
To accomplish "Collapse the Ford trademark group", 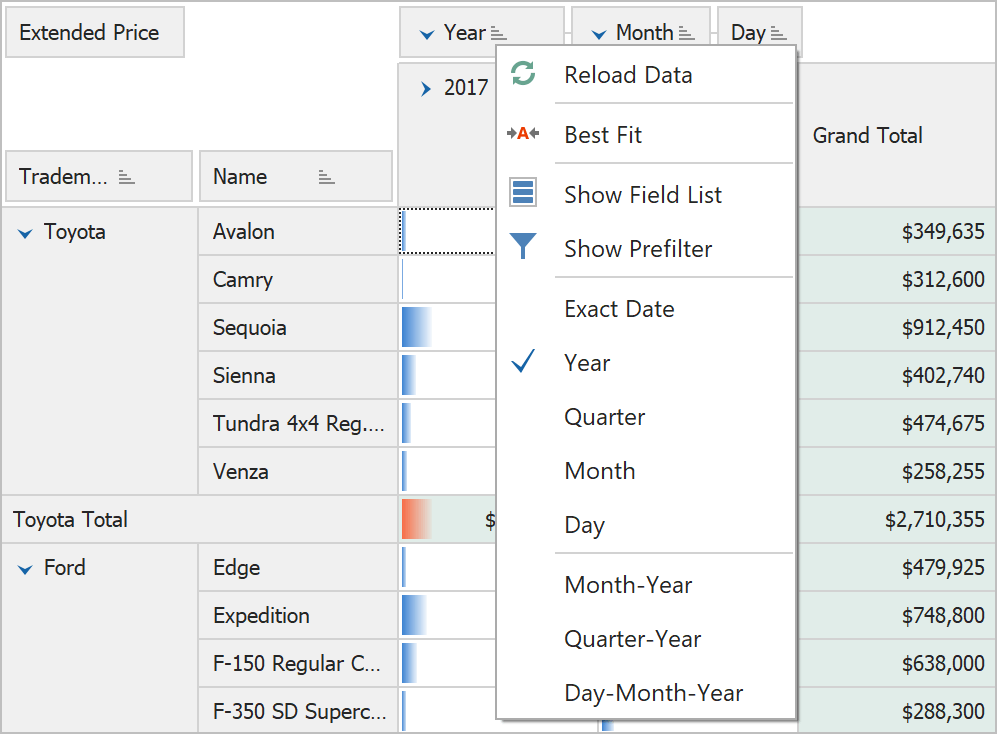I will click(25, 569).
